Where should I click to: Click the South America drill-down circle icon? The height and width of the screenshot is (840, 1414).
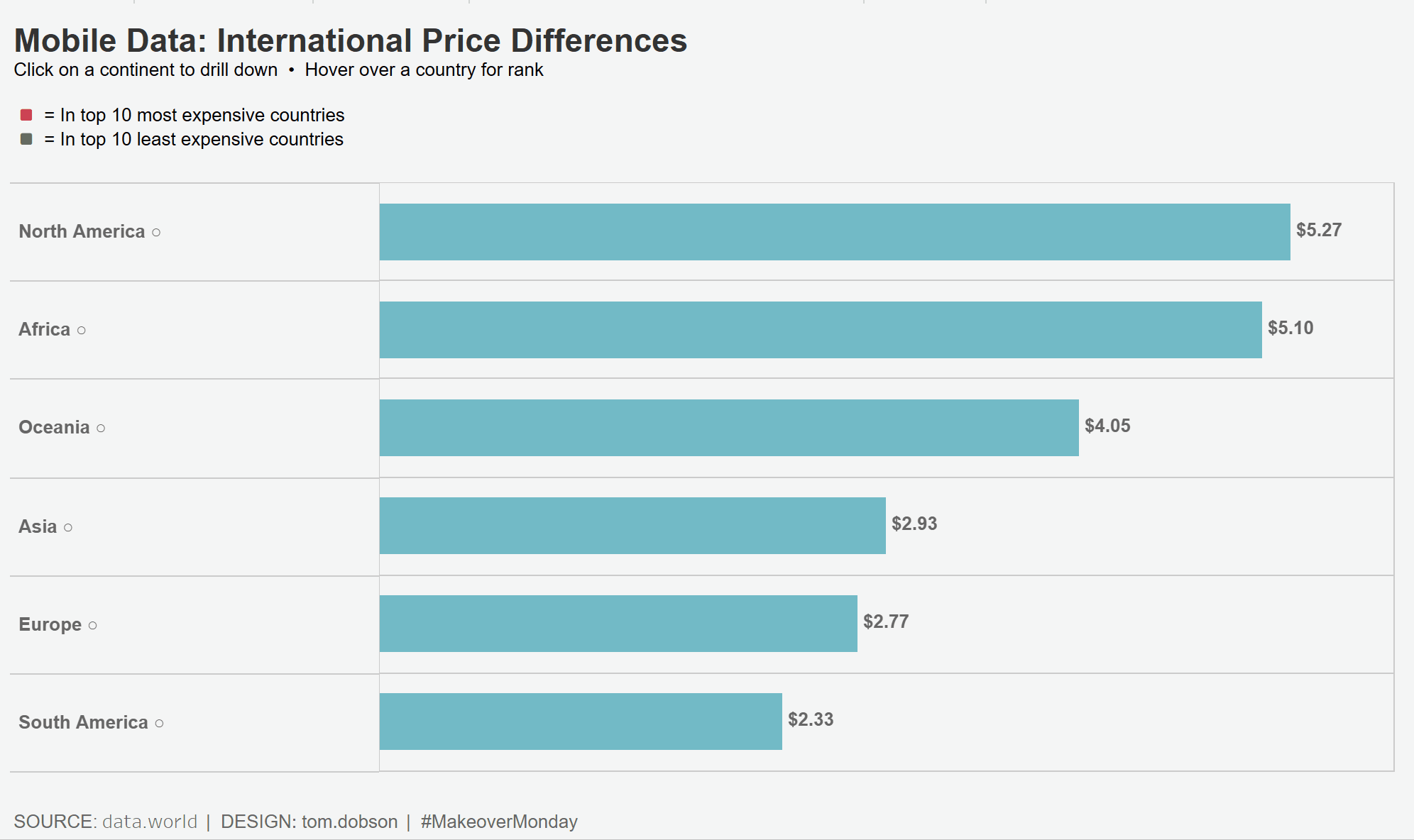(x=159, y=724)
